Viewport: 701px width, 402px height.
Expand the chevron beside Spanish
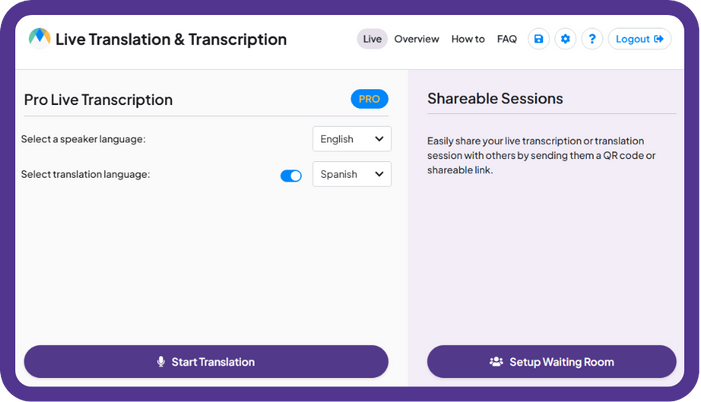[x=379, y=174]
